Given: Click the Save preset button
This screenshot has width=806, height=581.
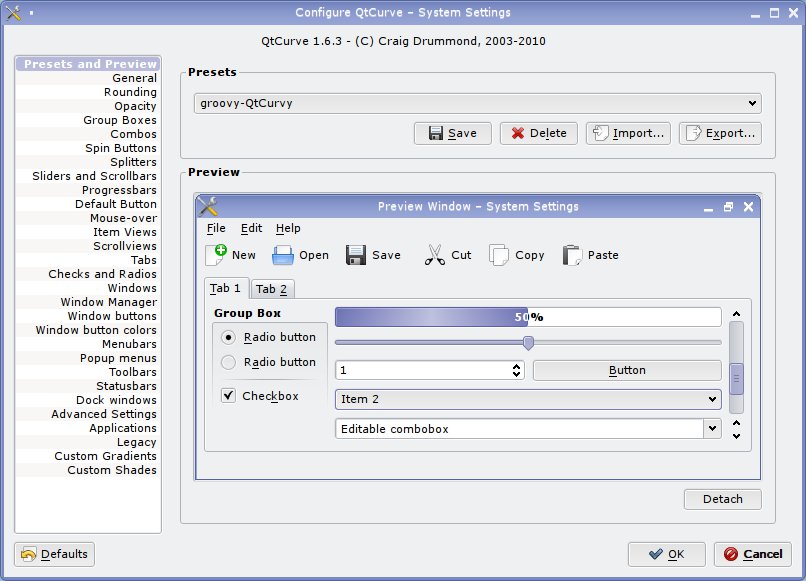Looking at the screenshot, I should point(453,134).
